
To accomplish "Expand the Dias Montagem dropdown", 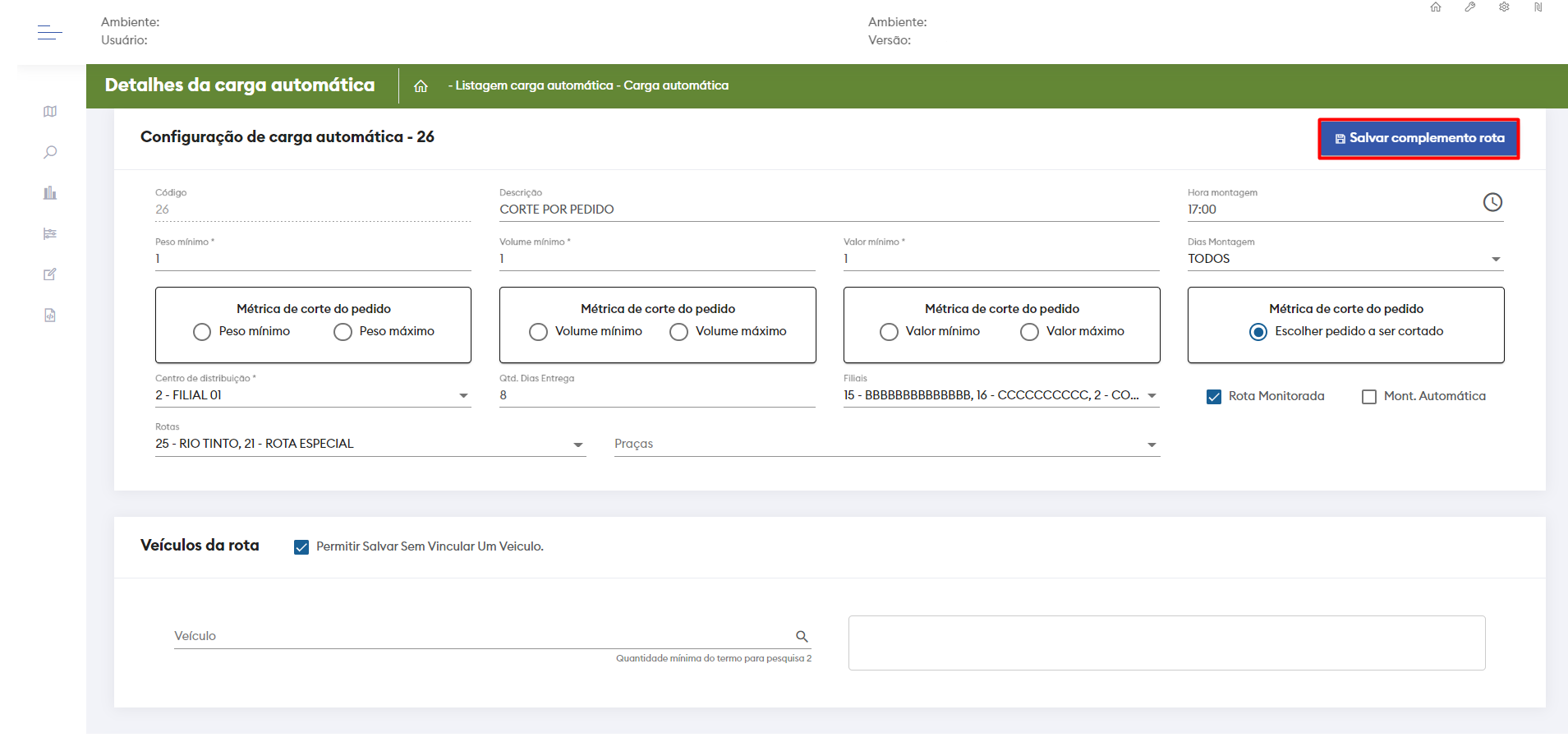I will tap(1496, 260).
